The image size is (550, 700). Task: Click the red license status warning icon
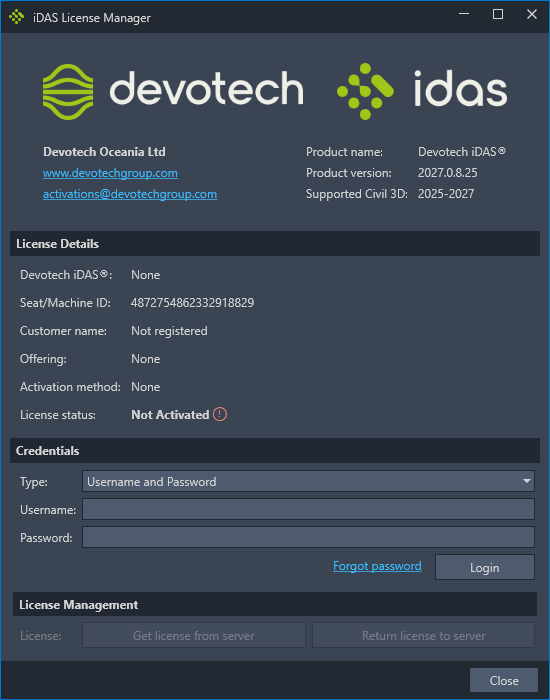[220, 414]
